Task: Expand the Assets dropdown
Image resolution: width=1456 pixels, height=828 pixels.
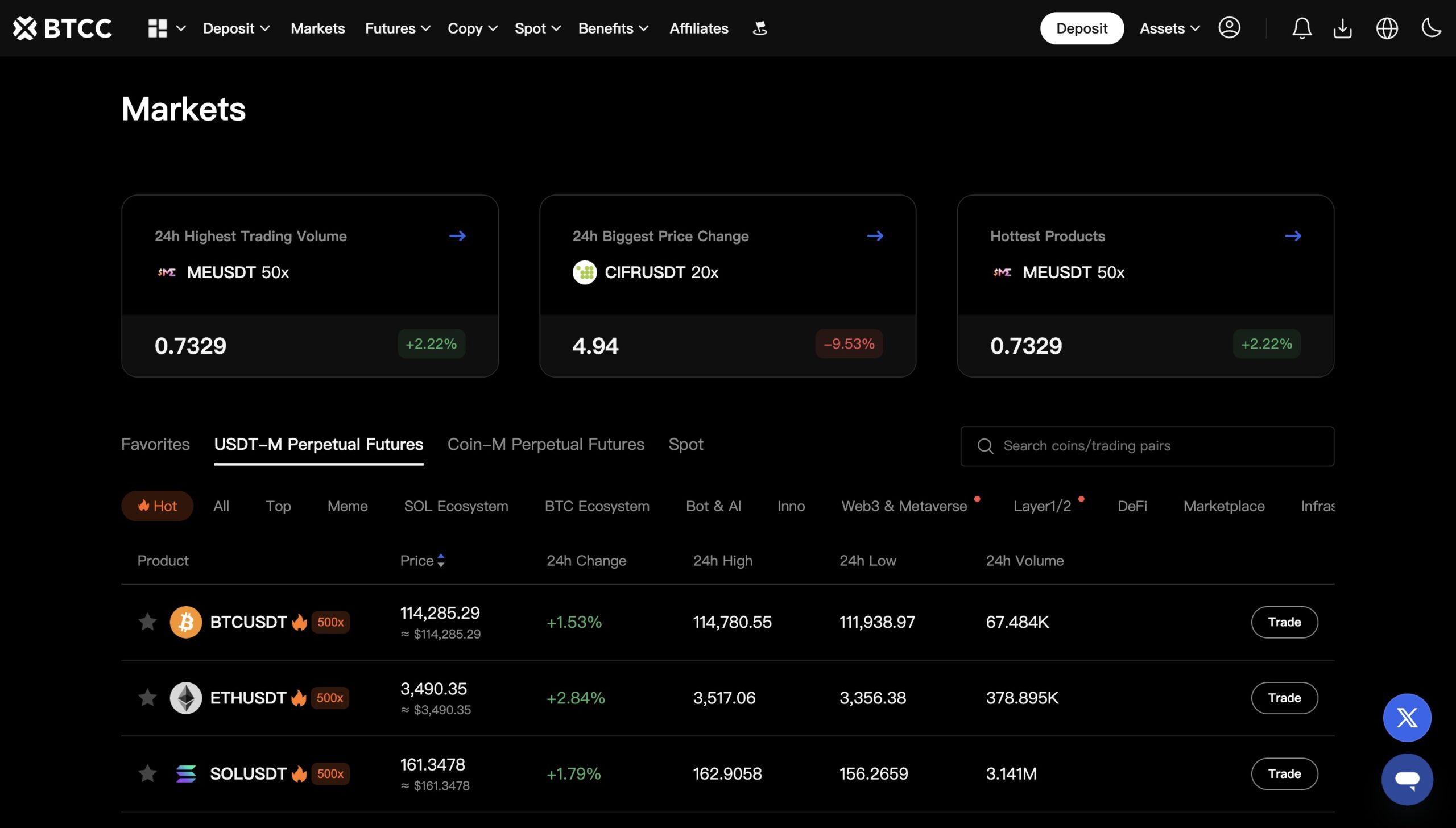Action: coord(1170,28)
